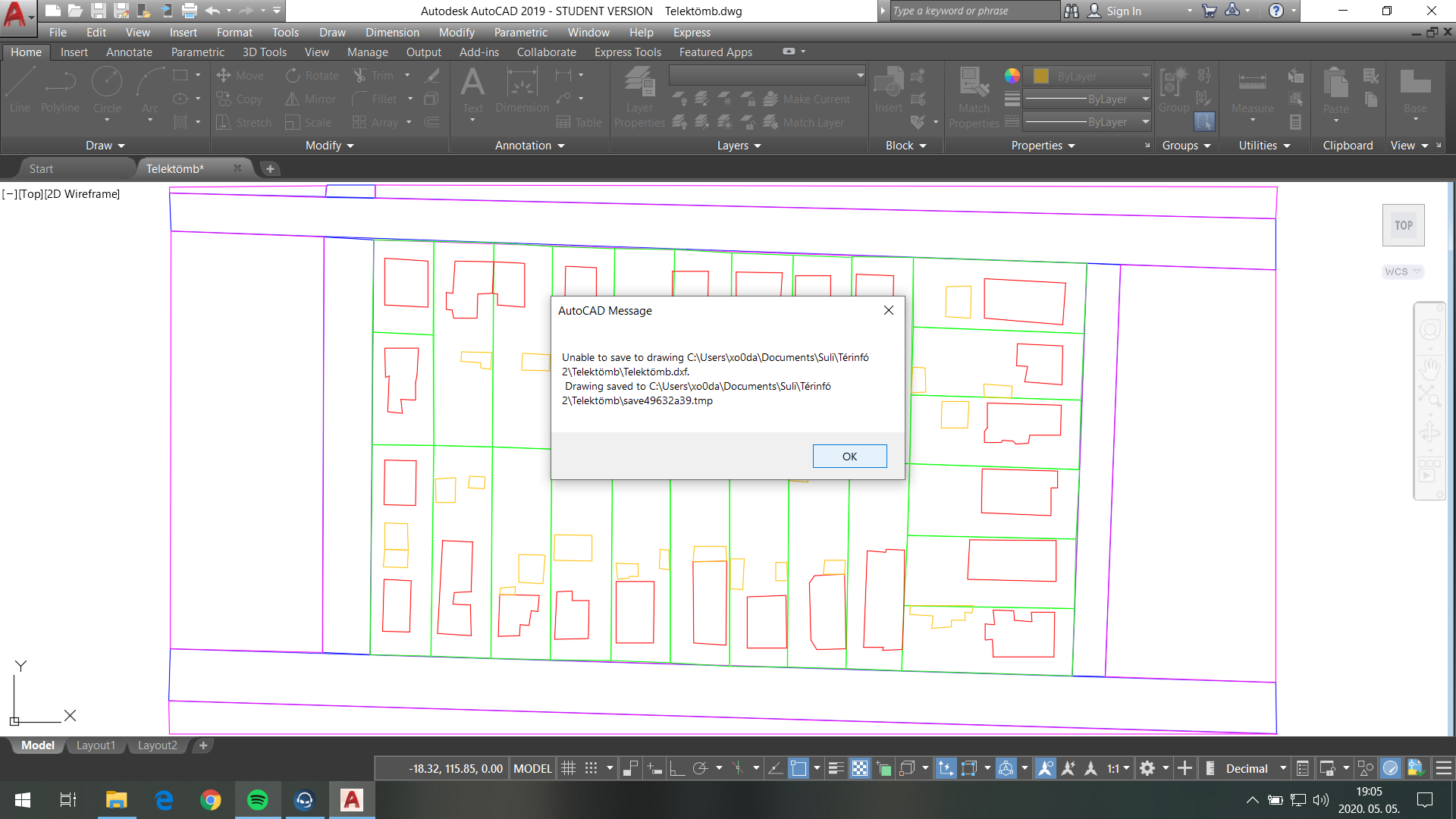Open the object color ByLayer dropdown
Screen dimensions: 1456x819
pyautogui.click(x=1087, y=76)
